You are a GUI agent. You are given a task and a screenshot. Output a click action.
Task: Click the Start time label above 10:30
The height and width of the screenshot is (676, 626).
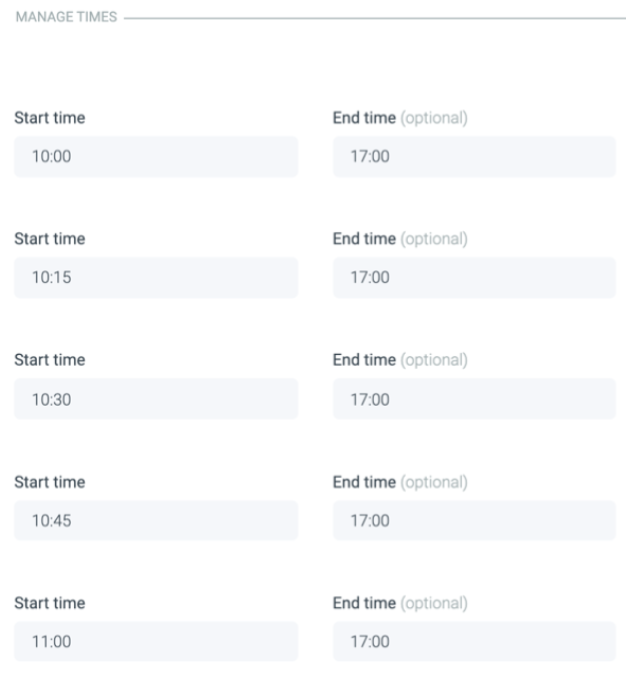click(49, 360)
